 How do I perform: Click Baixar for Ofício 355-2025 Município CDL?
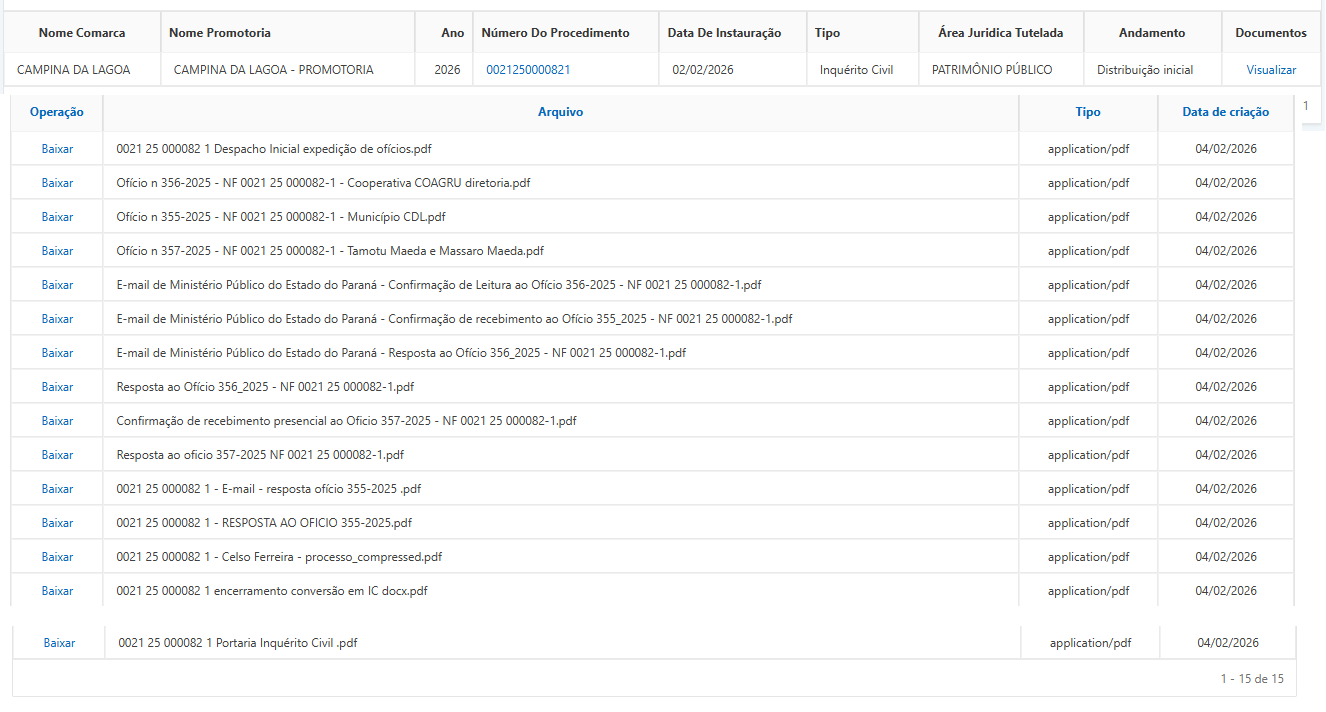(x=57, y=217)
